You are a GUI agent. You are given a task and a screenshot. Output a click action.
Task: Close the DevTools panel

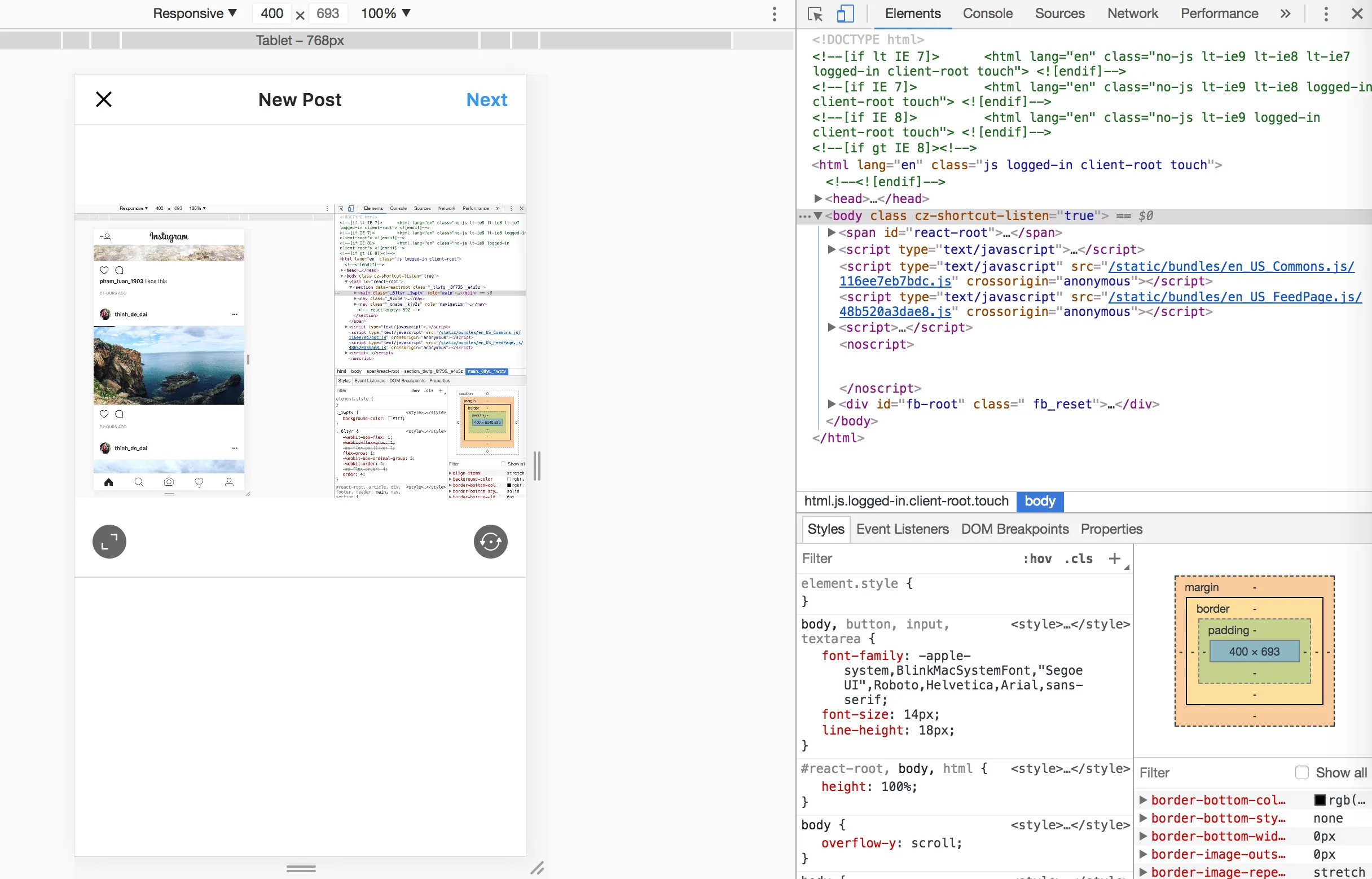point(1357,14)
